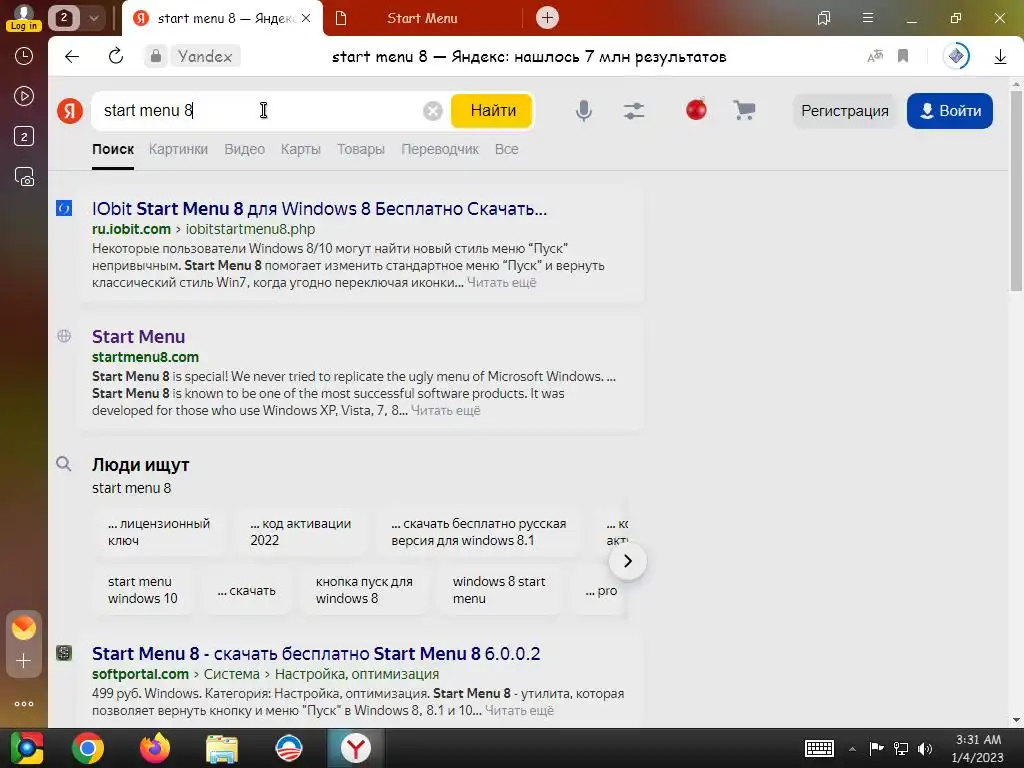Switch to the Товары tab

point(360,149)
